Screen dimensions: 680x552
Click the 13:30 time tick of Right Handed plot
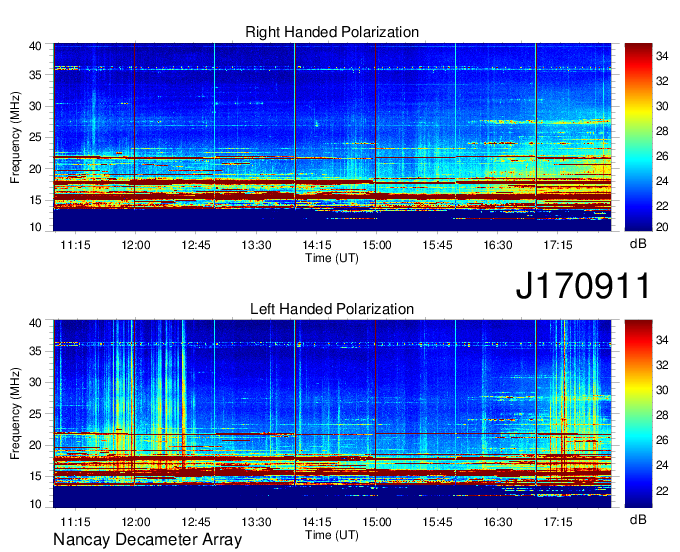(x=256, y=245)
